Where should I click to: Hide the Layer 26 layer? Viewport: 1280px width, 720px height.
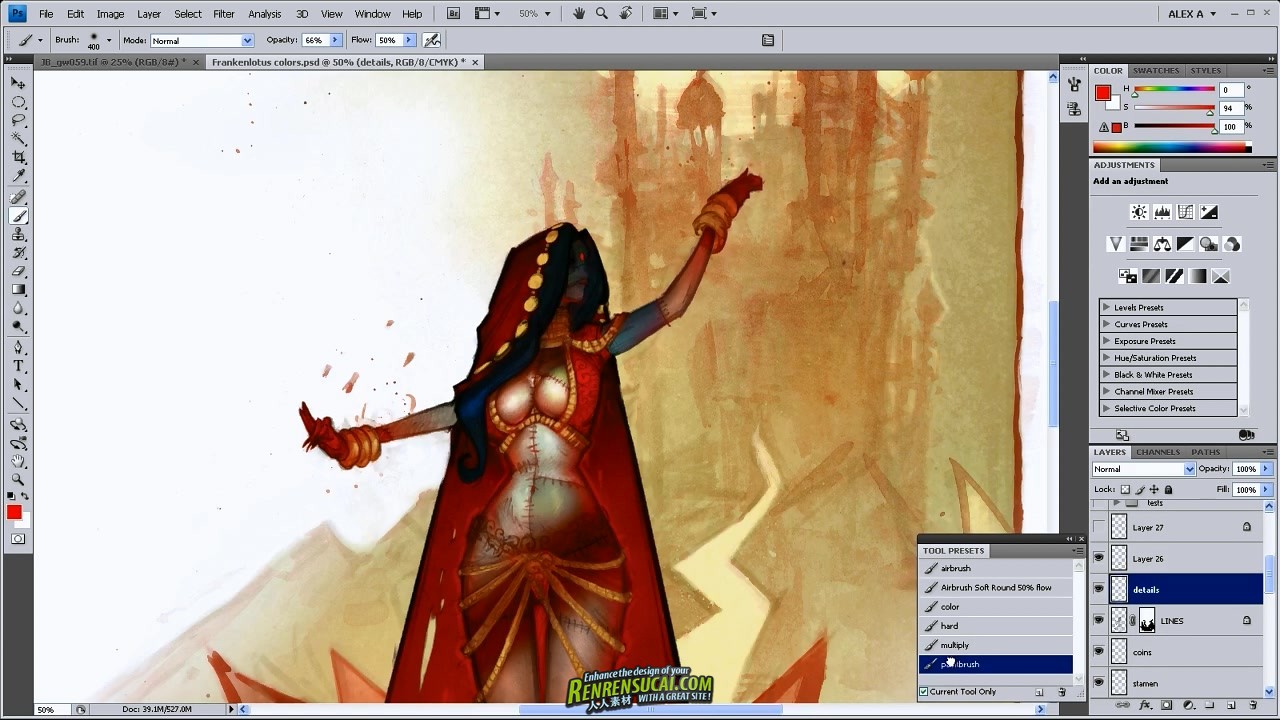[x=1099, y=558]
